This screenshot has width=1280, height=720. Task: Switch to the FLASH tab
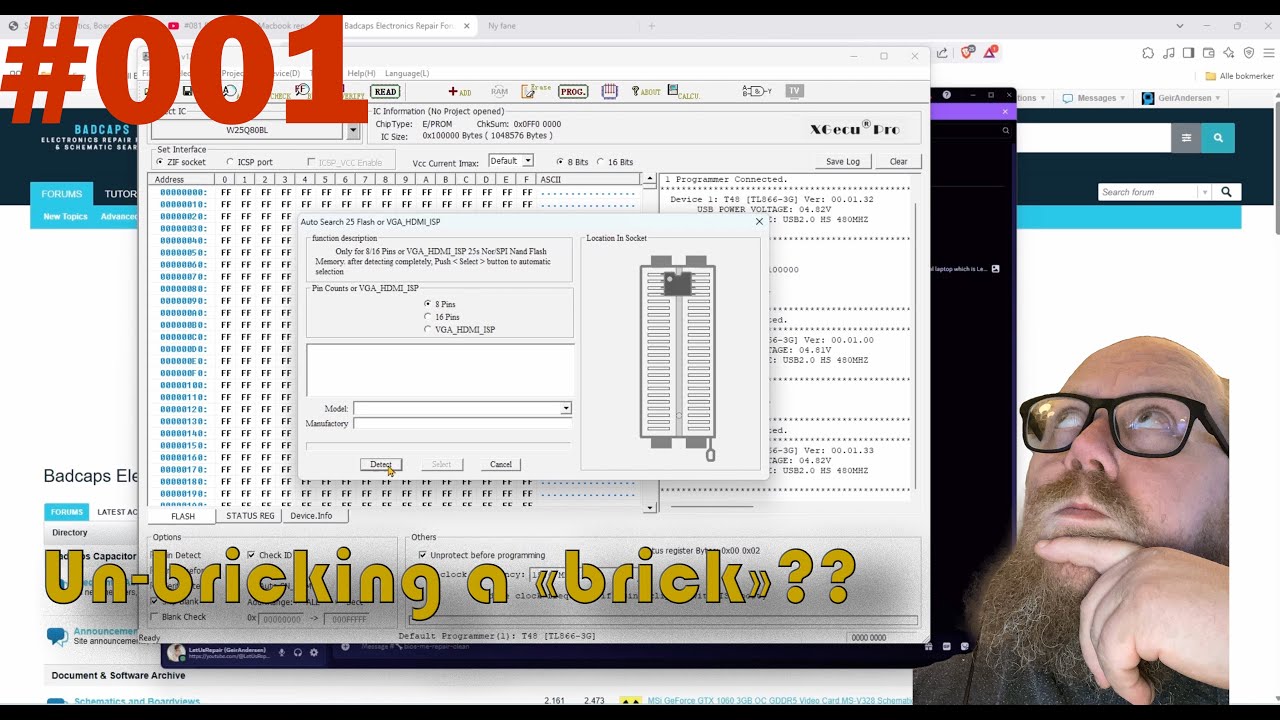pos(182,516)
